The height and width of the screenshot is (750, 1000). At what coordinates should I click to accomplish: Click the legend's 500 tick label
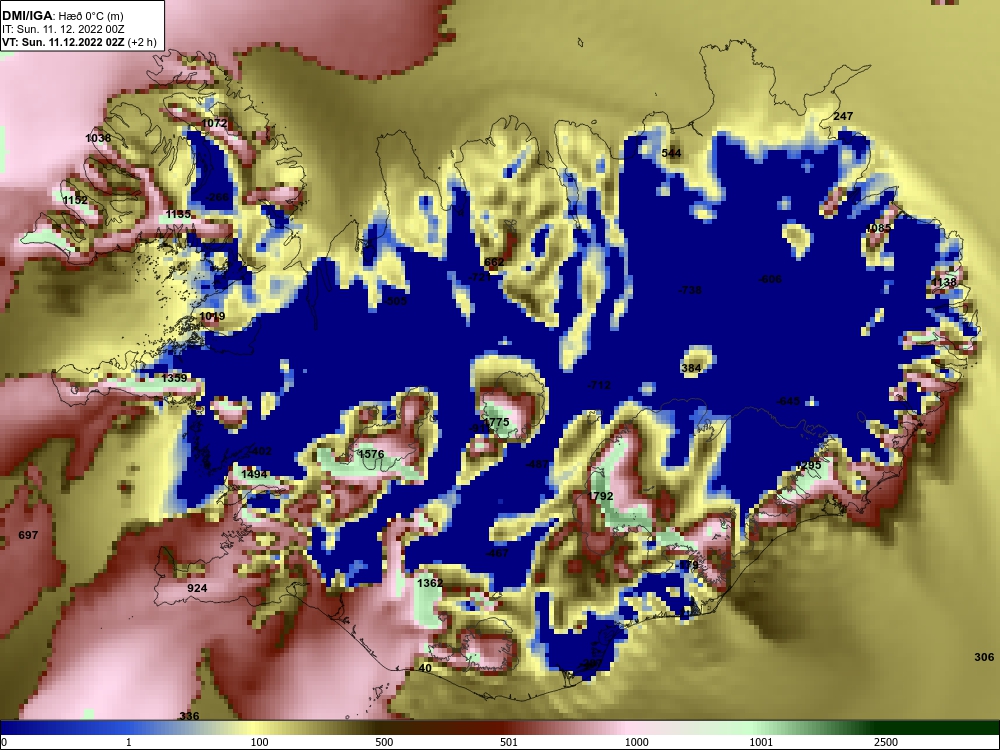tap(384, 742)
